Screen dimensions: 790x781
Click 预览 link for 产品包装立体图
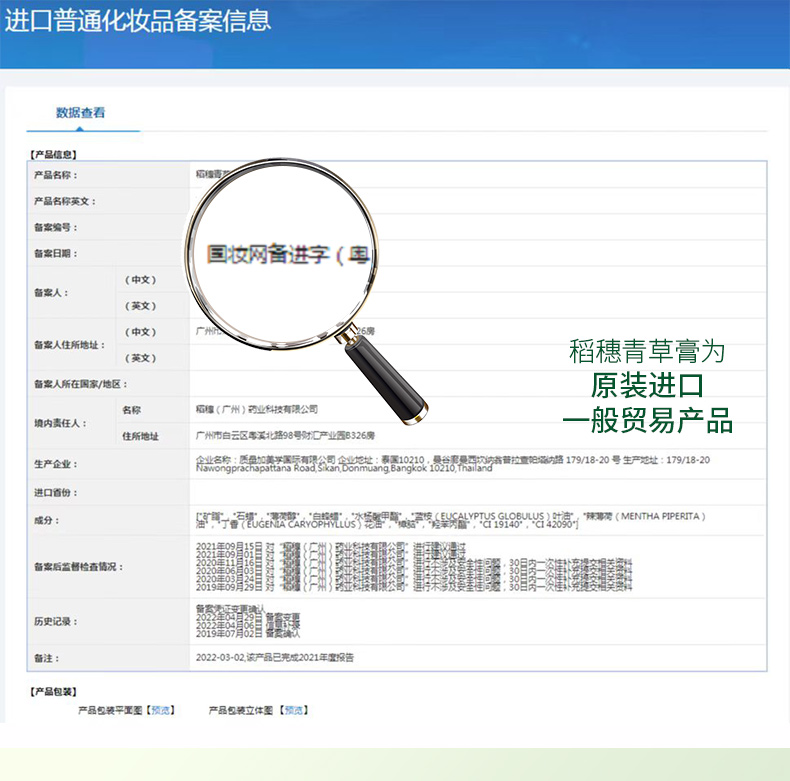coord(294,710)
